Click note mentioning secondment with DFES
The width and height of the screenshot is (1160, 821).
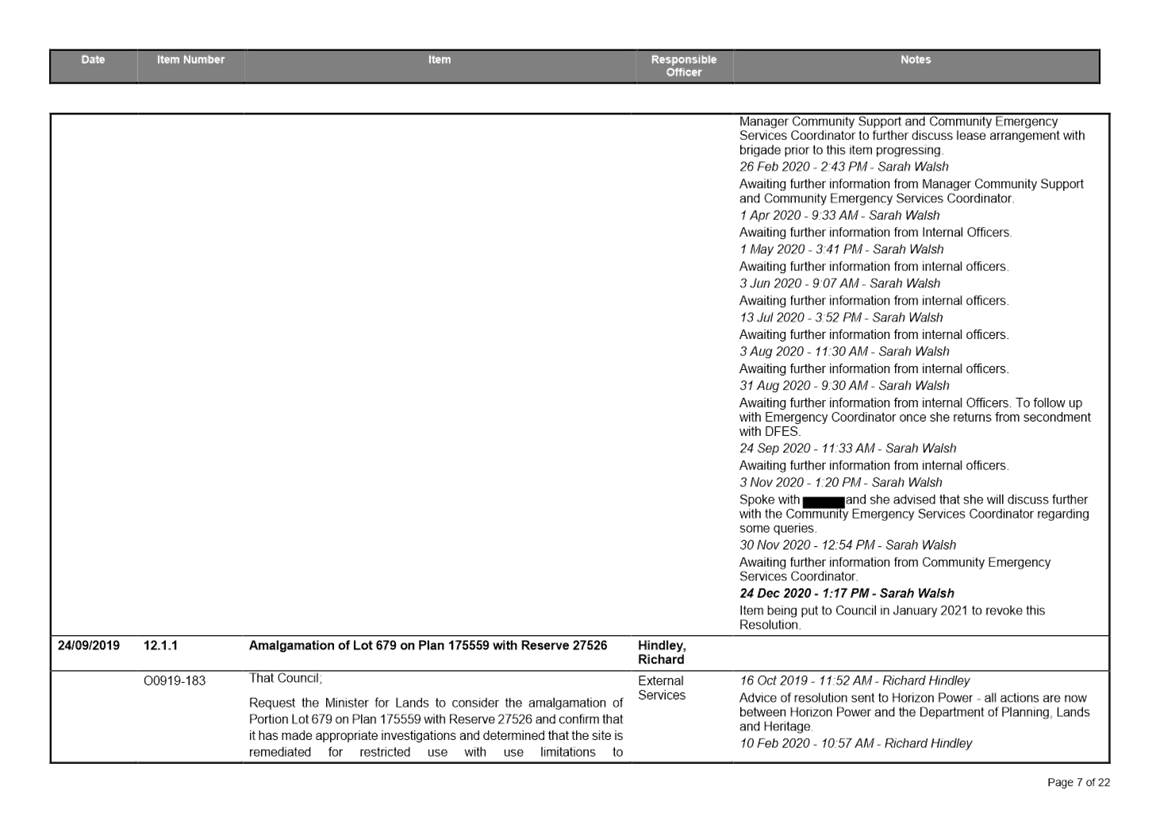(x=915, y=417)
